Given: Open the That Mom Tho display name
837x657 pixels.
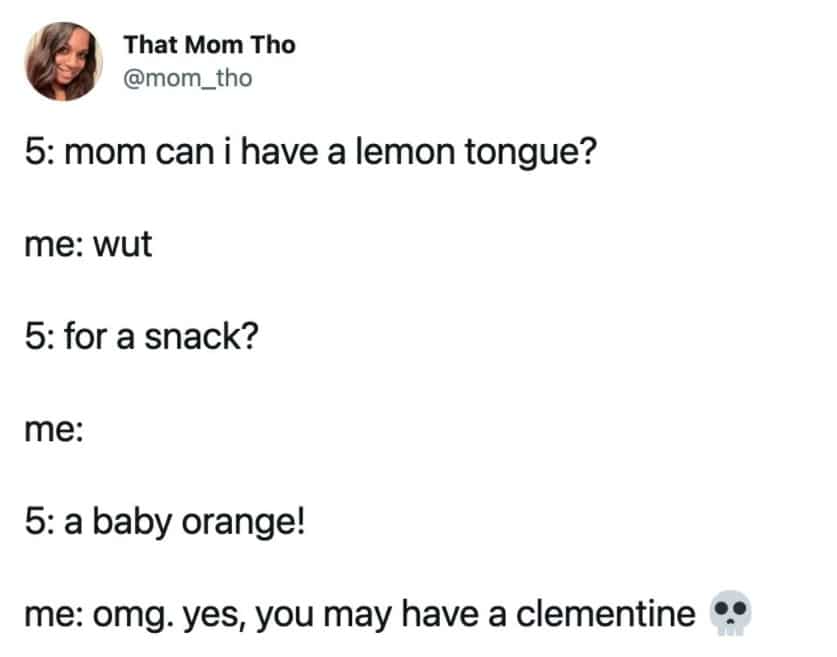Looking at the screenshot, I should 209,45.
